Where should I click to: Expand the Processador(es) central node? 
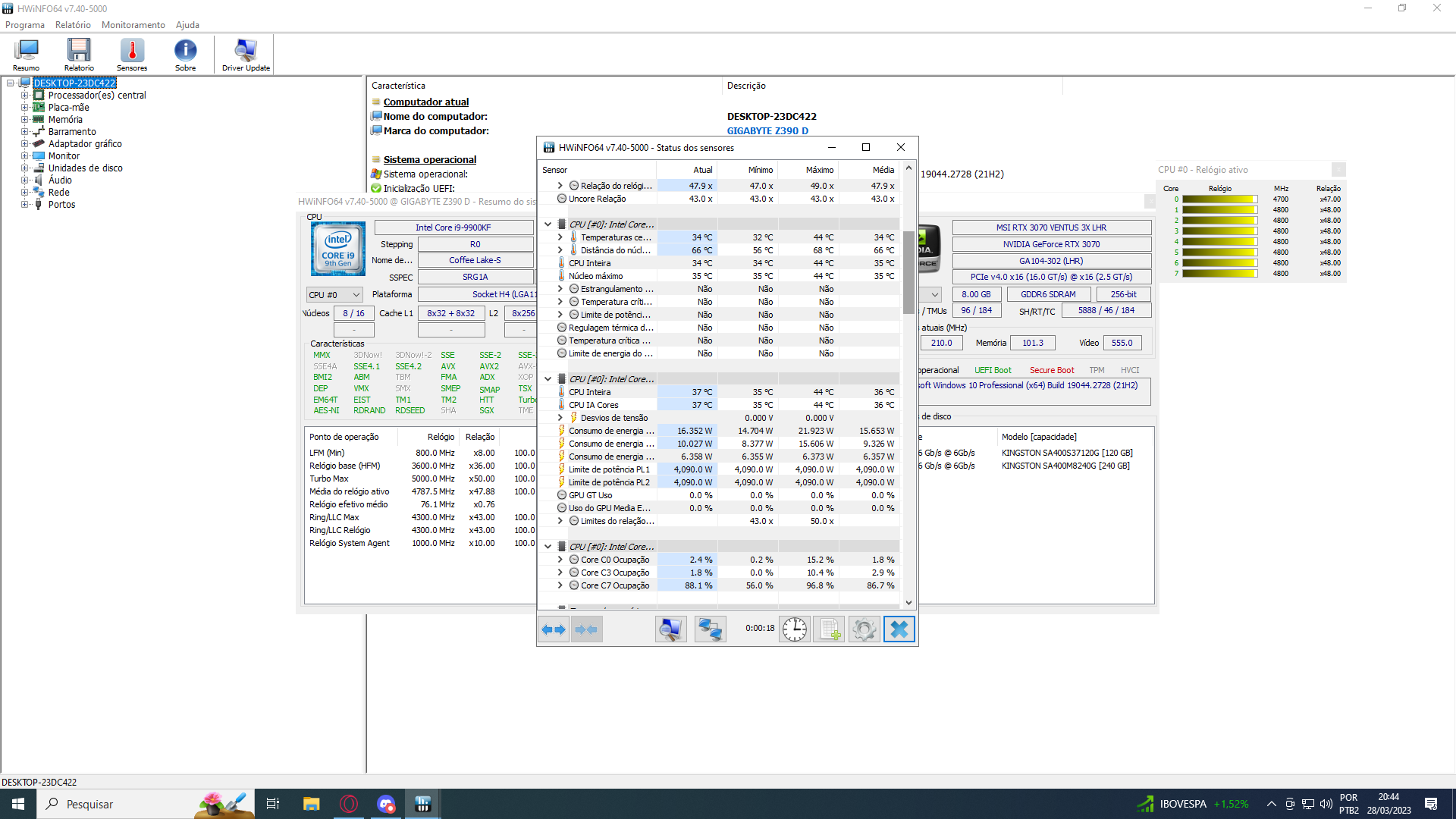(x=25, y=96)
